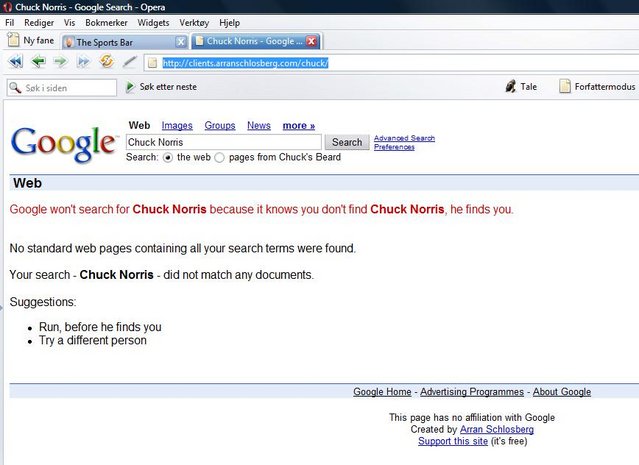Click the Chuck Norris search input box

[224, 142]
